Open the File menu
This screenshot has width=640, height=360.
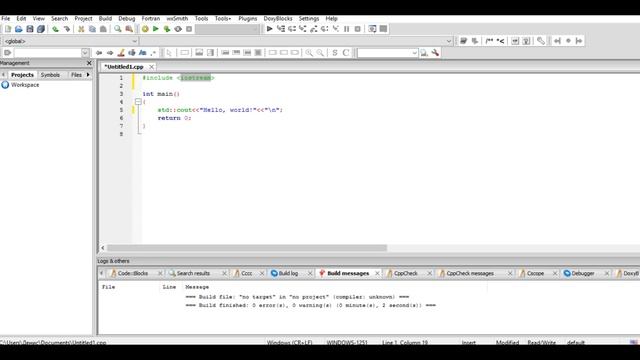[6, 19]
